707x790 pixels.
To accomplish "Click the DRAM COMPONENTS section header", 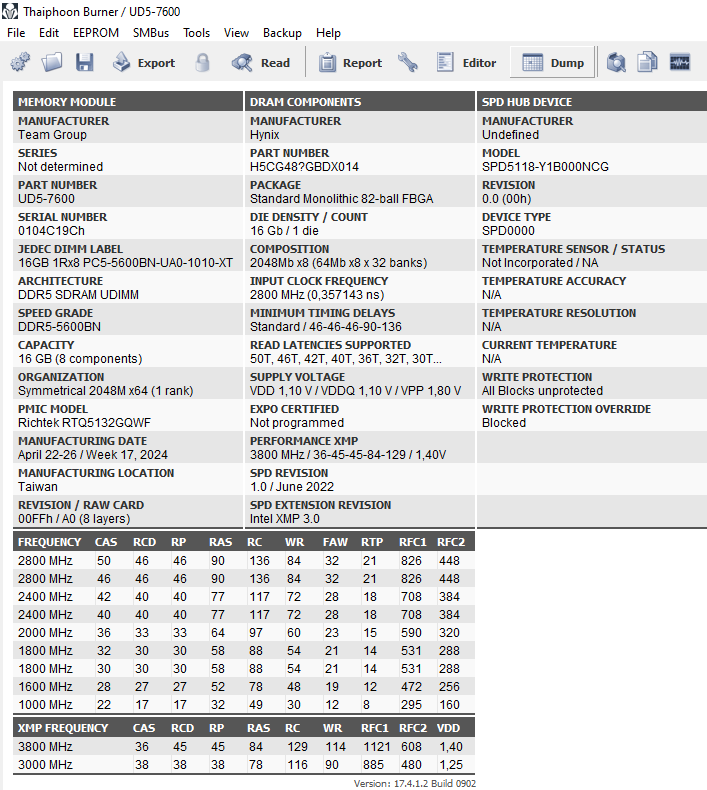I will (x=360, y=101).
